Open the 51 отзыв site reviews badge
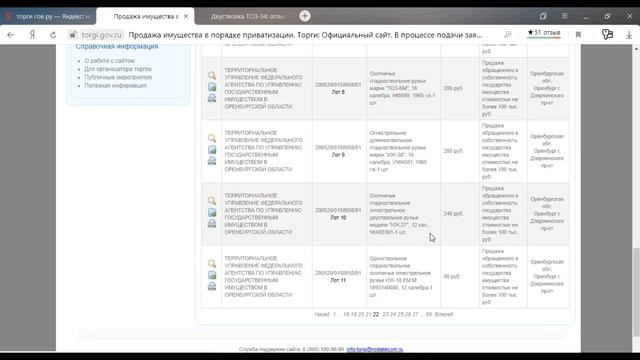 pyautogui.click(x=544, y=33)
